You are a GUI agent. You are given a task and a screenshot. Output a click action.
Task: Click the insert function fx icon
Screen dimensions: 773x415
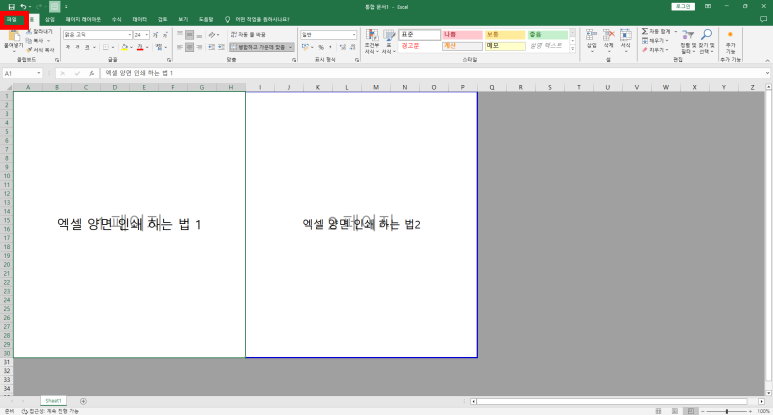92,73
